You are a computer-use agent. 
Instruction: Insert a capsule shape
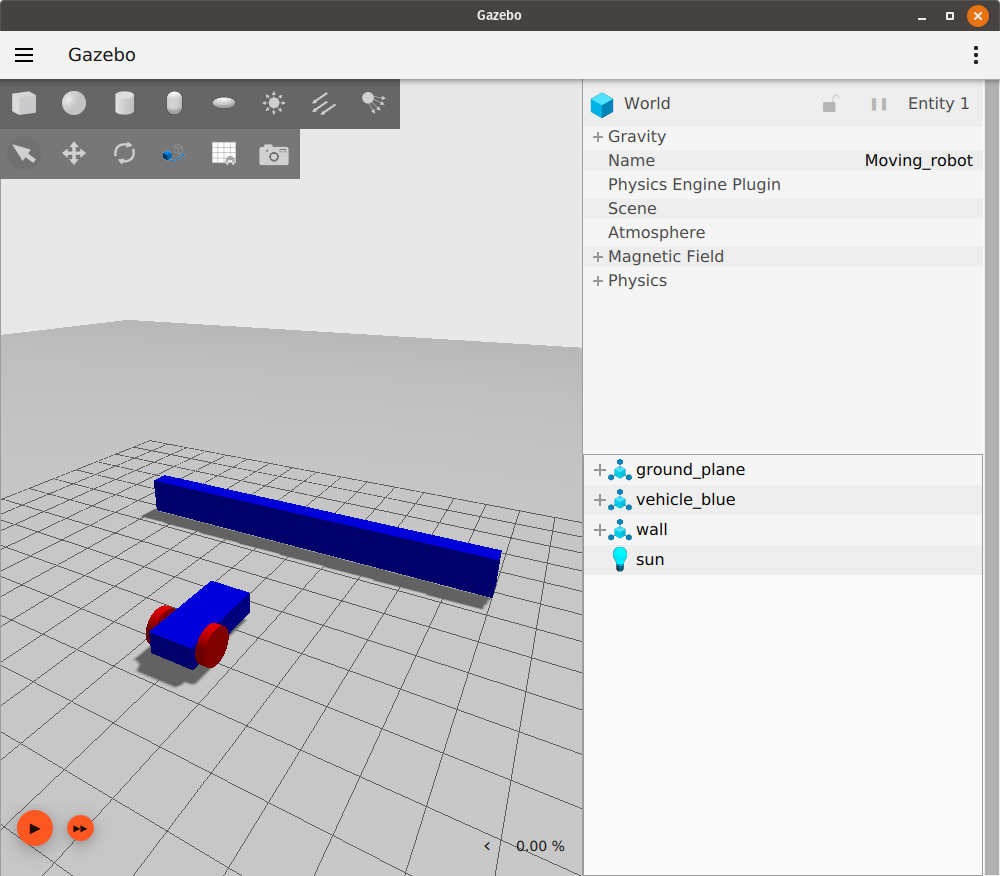pos(174,103)
